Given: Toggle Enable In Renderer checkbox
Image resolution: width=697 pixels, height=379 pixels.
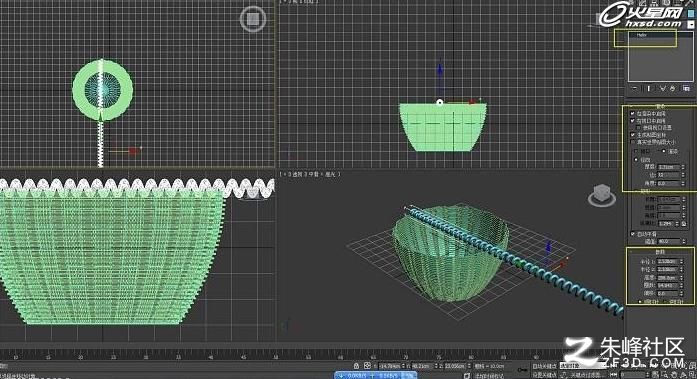Looking at the screenshot, I should 633,114.
